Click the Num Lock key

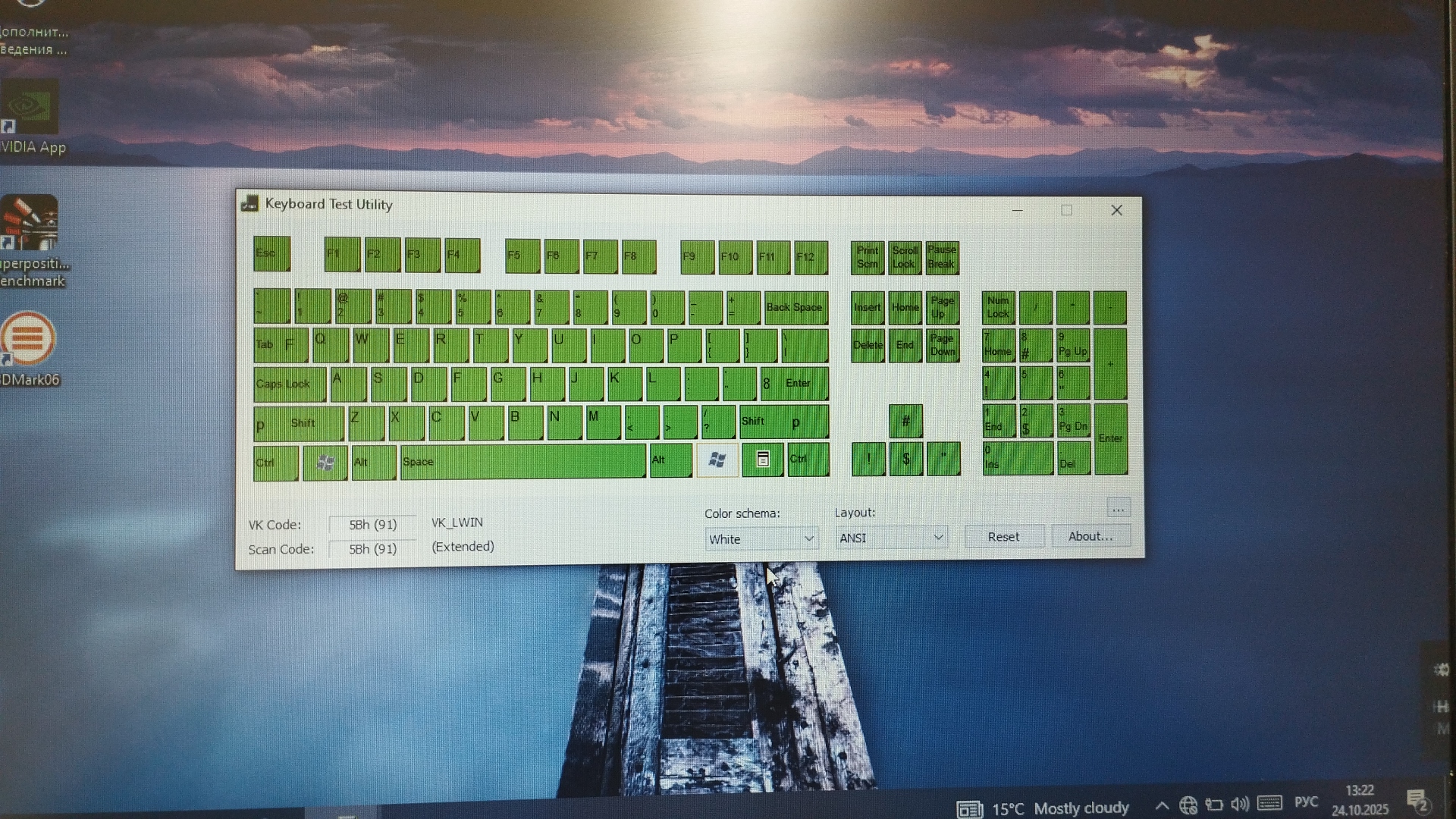(x=999, y=307)
